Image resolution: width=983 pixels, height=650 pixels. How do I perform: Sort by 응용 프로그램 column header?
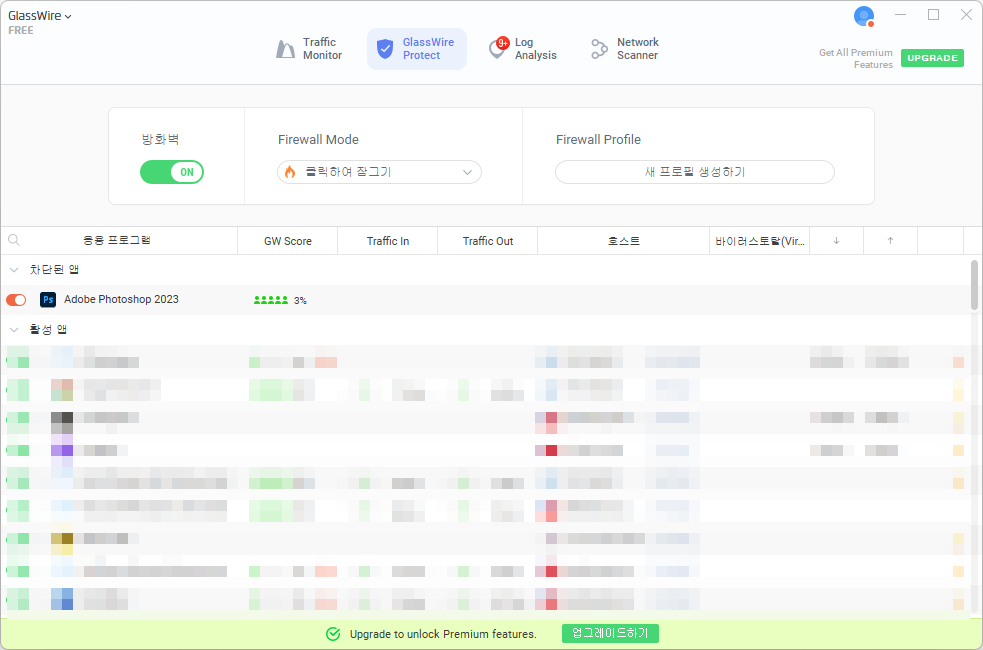[117, 240]
